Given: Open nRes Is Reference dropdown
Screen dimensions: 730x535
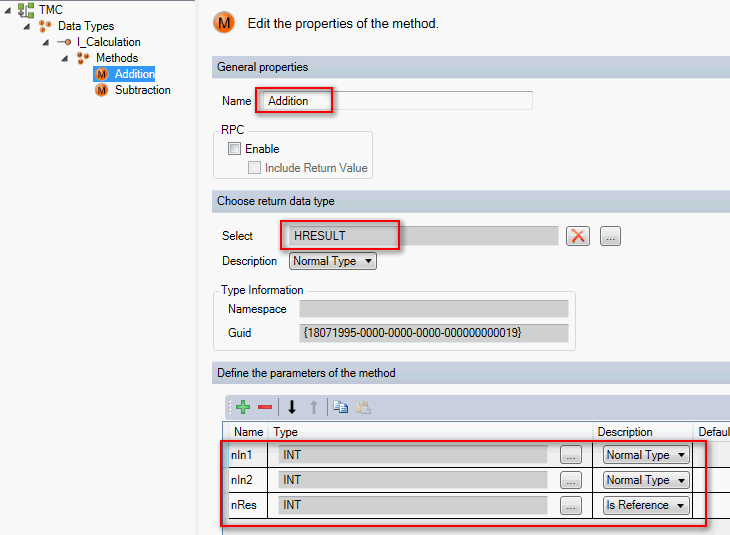Looking at the screenshot, I should pyautogui.click(x=646, y=505).
